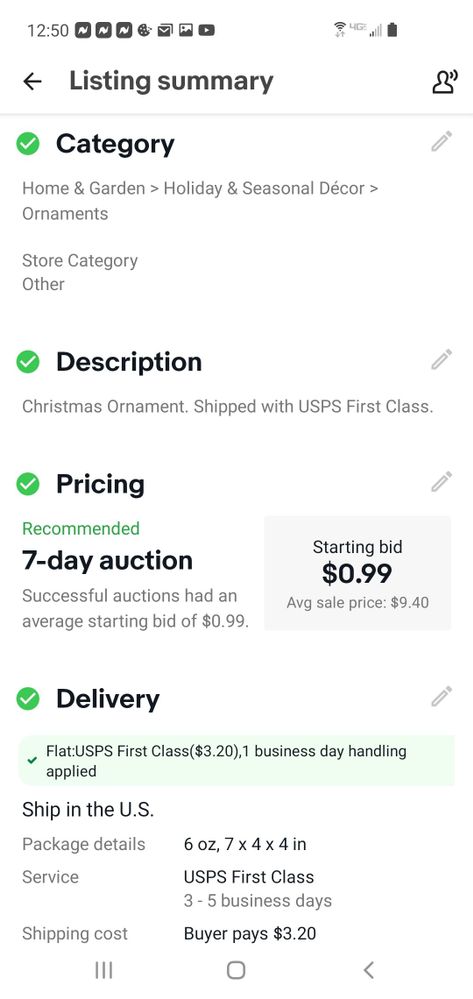Edit the Pricing section with pencil icon
Image resolution: width=473 pixels, height=999 pixels.
(442, 482)
